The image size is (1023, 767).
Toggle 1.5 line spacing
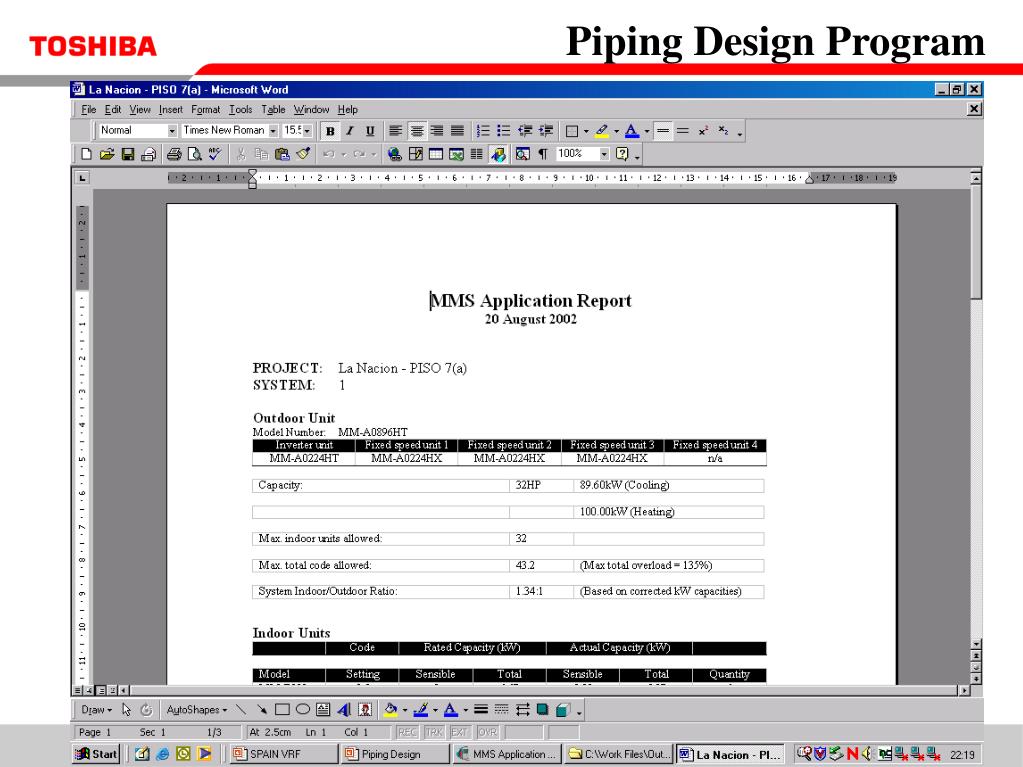tap(683, 131)
